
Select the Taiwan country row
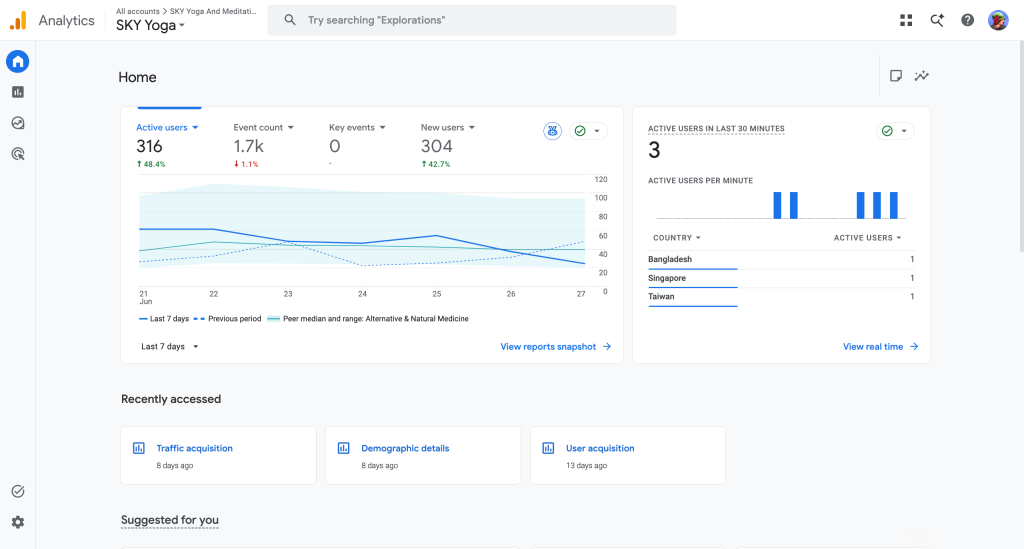(x=780, y=296)
